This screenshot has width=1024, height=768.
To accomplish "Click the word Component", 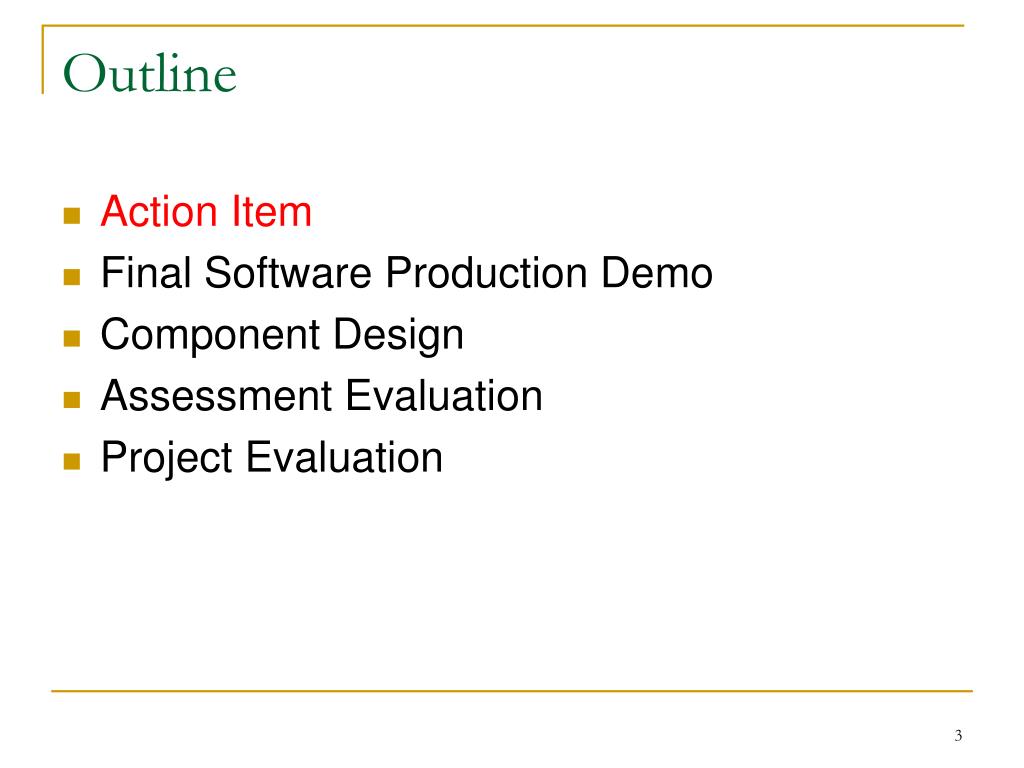I will point(210,336).
